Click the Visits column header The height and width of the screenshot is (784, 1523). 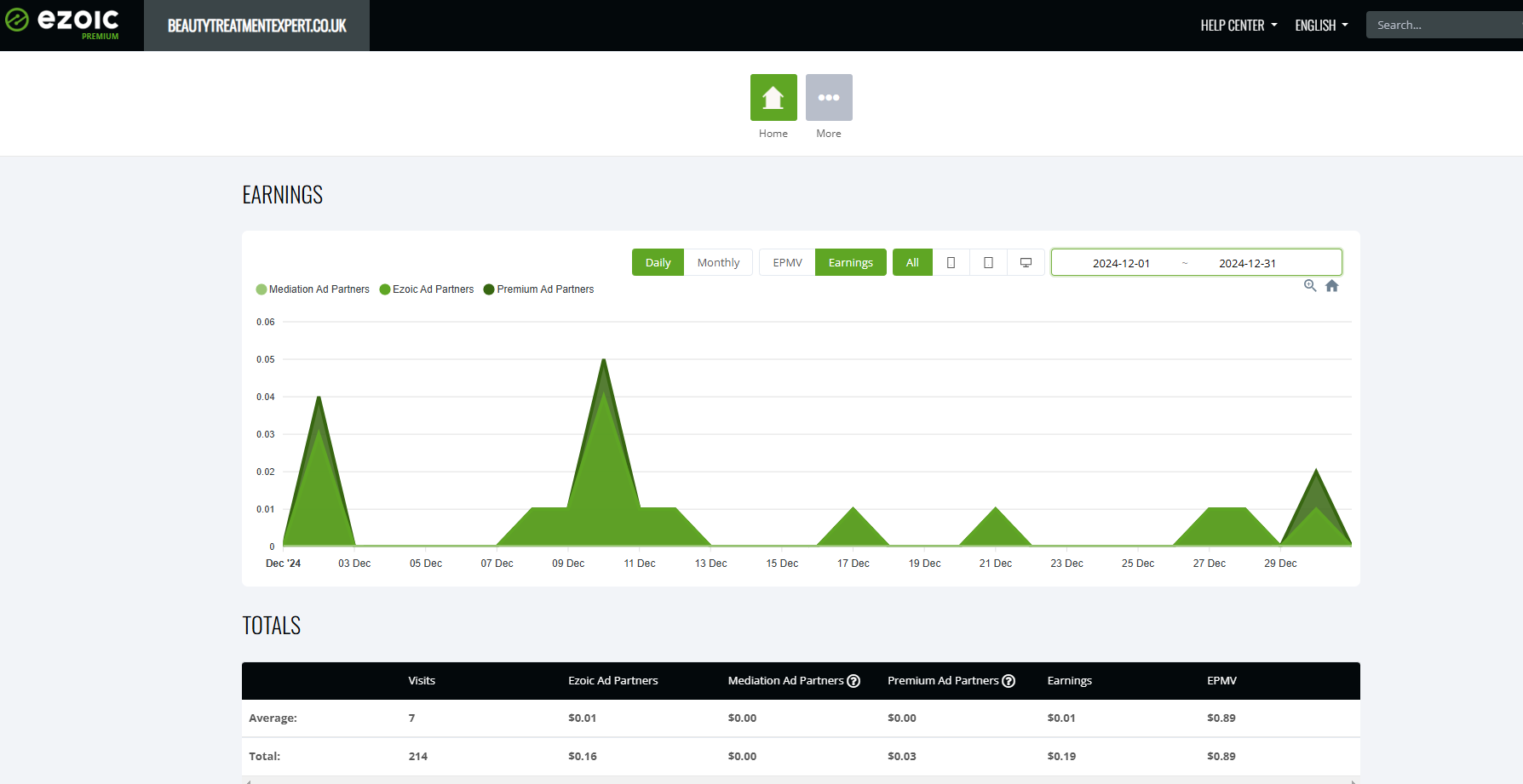[422, 681]
